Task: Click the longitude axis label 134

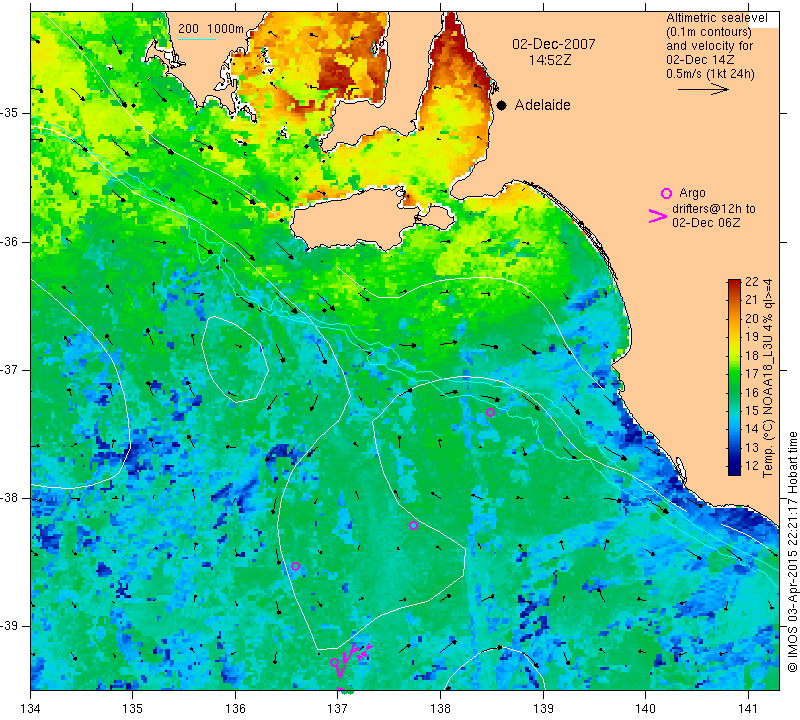Action: [x=31, y=708]
